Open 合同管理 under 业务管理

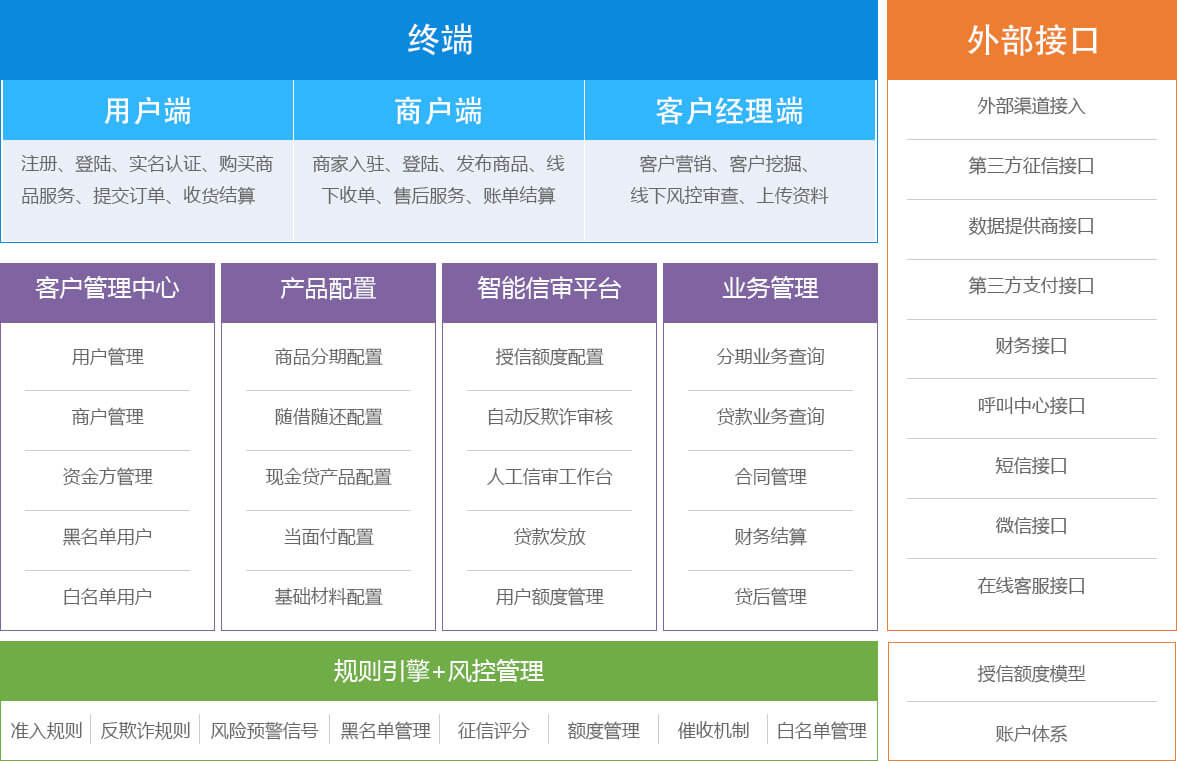tap(770, 477)
